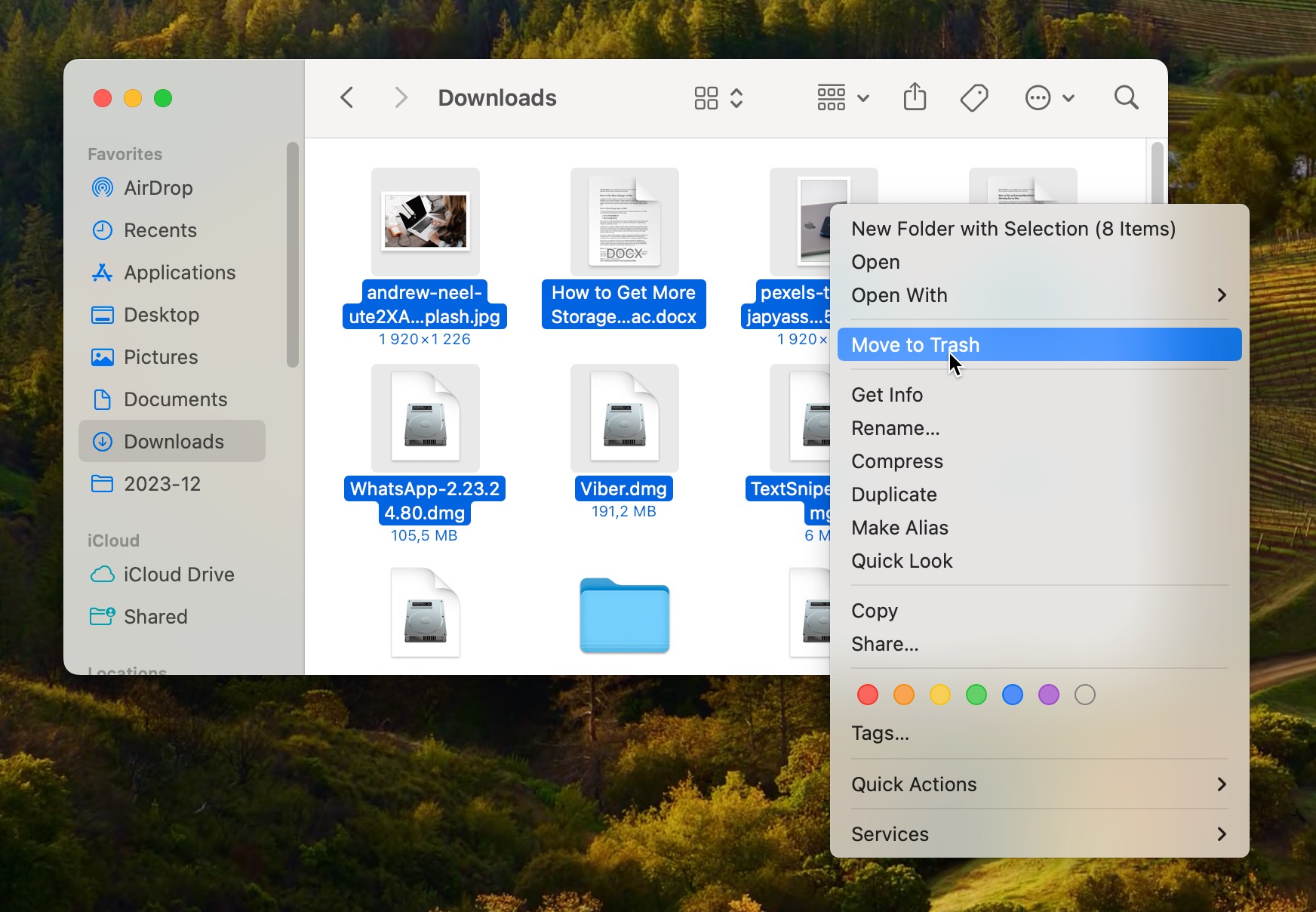The width and height of the screenshot is (1316, 912).
Task: Click the Edit Tags toolbar icon
Action: [973, 97]
